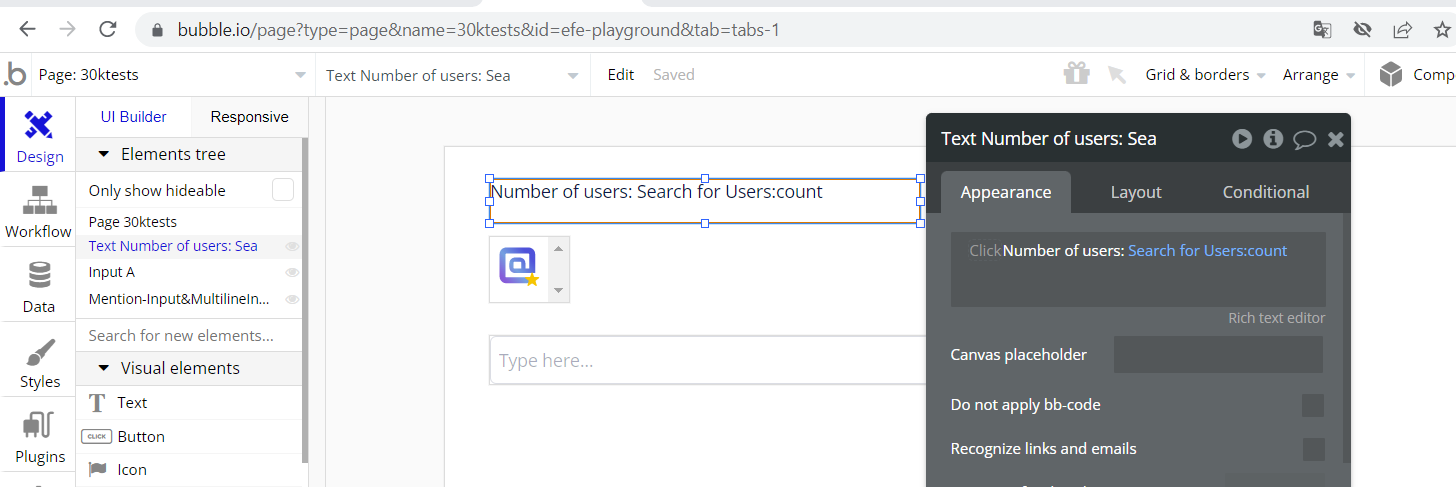The image size is (1456, 487).
Task: Enable Do not apply bb-code checkbox
Action: (x=1313, y=405)
